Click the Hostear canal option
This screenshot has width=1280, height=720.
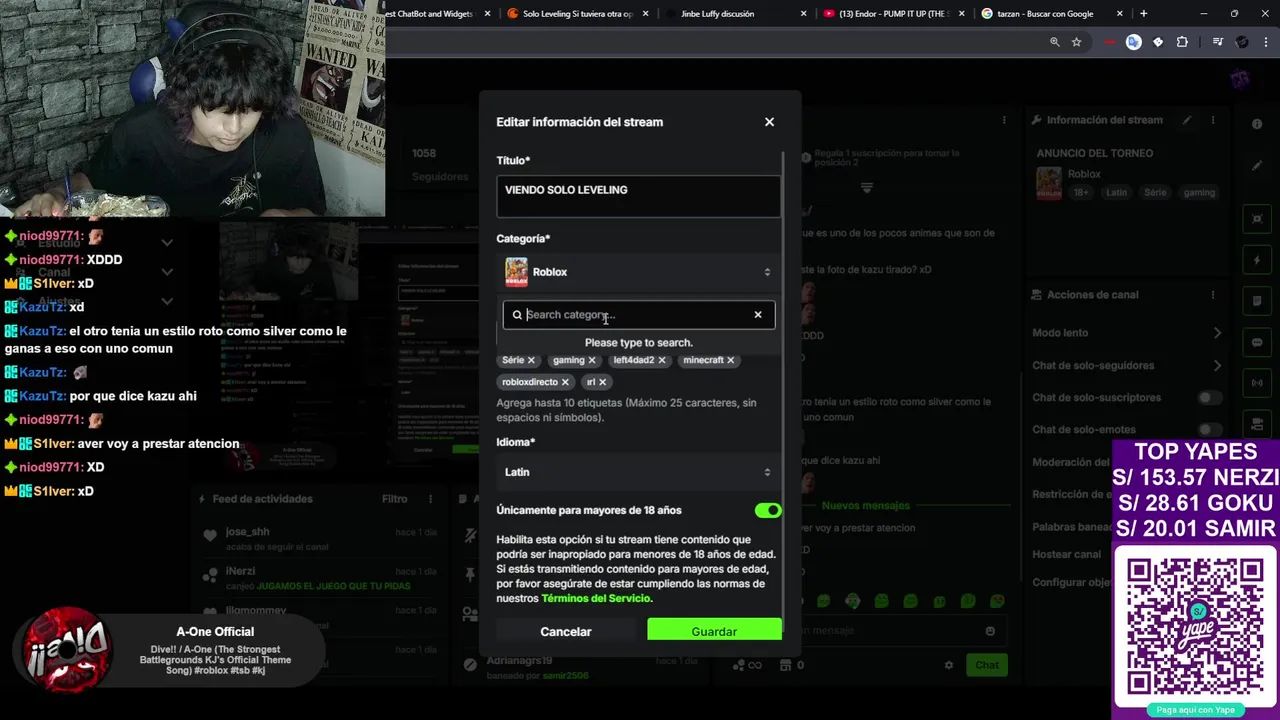[1066, 554]
